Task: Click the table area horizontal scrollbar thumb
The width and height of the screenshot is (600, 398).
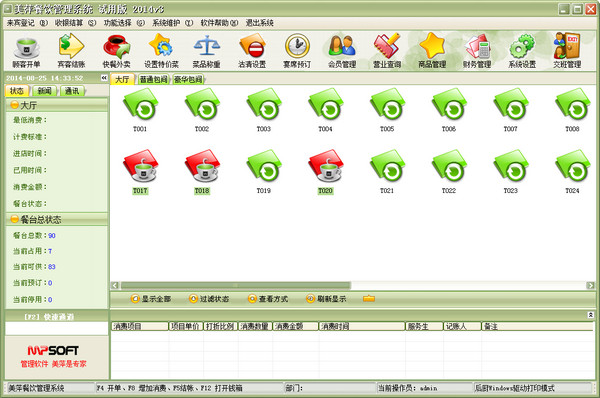Action: [x=236, y=285]
